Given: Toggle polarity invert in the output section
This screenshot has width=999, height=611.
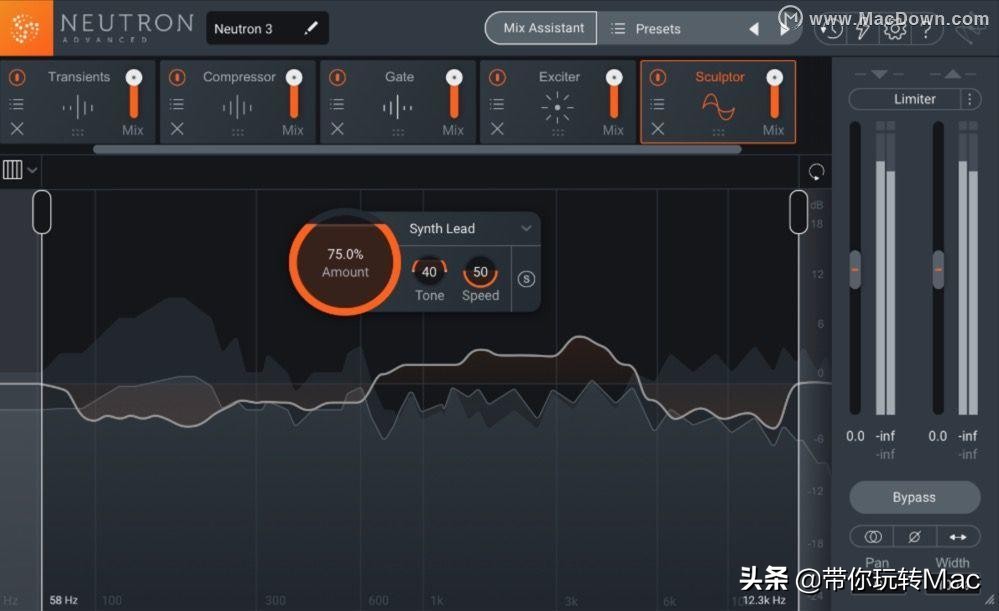Looking at the screenshot, I should (x=915, y=536).
